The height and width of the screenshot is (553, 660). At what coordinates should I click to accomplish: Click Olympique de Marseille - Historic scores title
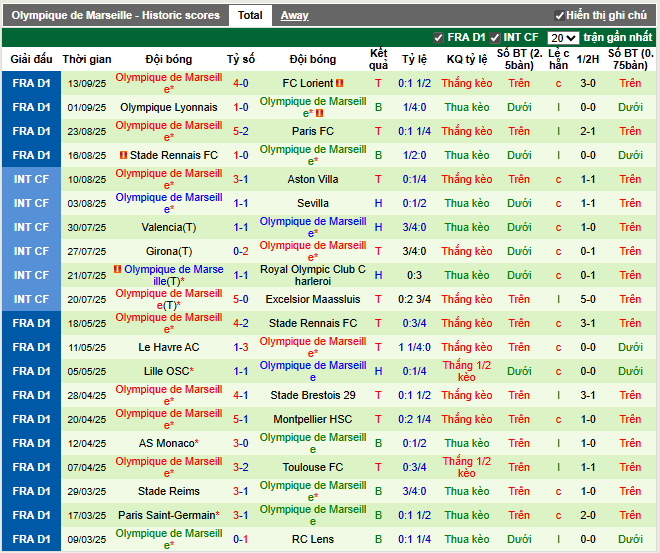[115, 16]
